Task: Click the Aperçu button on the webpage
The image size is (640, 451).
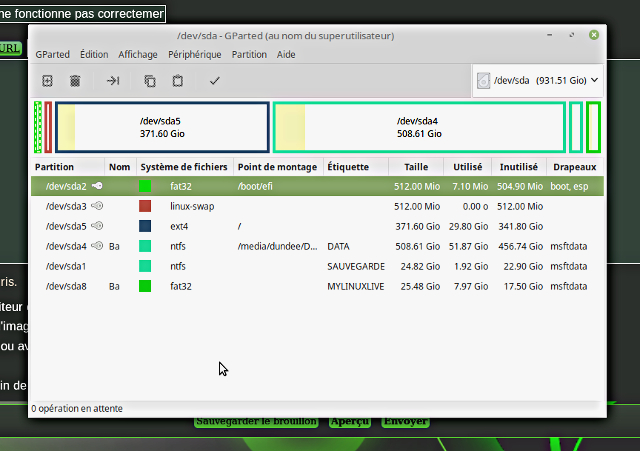Action: tap(350, 422)
